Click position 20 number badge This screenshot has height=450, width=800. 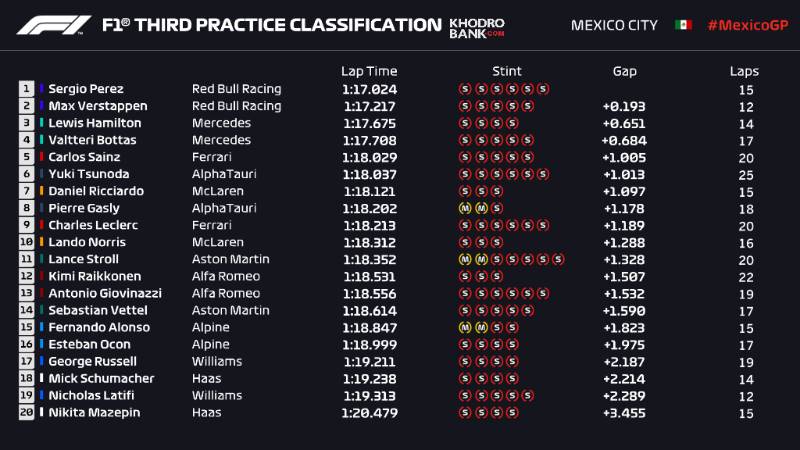[26, 412]
